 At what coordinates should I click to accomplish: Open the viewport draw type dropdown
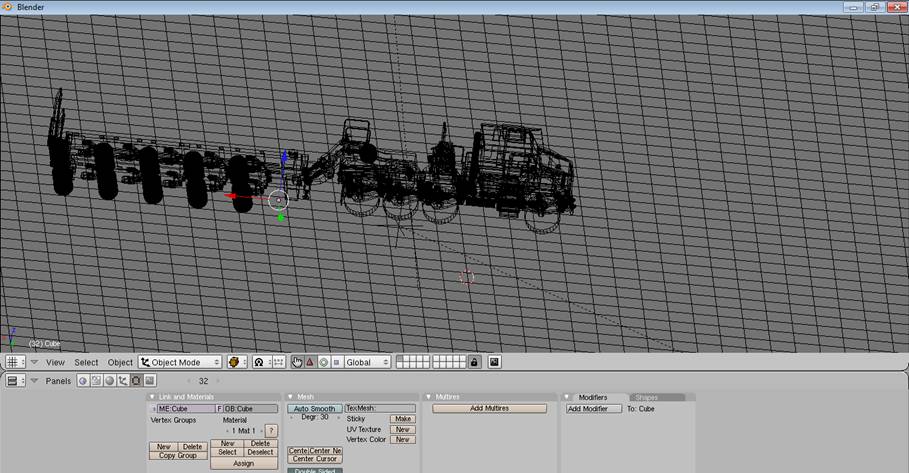[238, 362]
